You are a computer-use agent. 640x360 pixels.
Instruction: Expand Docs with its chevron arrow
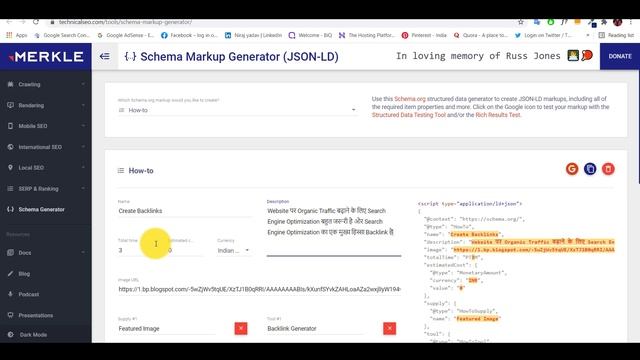point(83,253)
